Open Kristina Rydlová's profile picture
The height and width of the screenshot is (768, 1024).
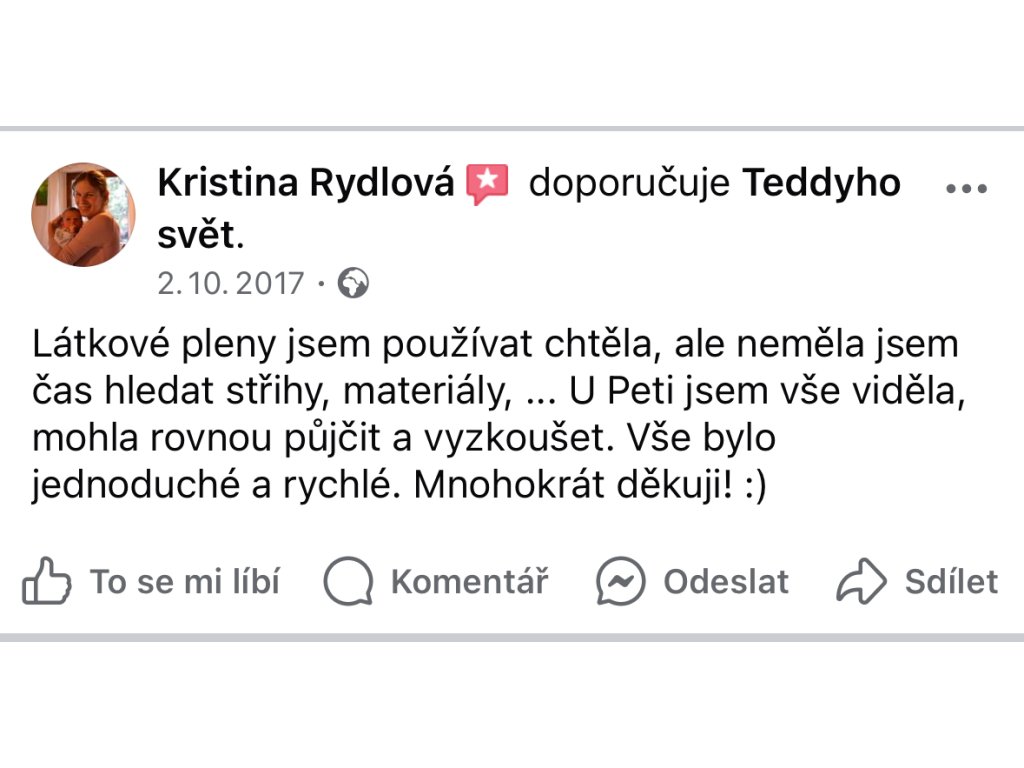[83, 214]
